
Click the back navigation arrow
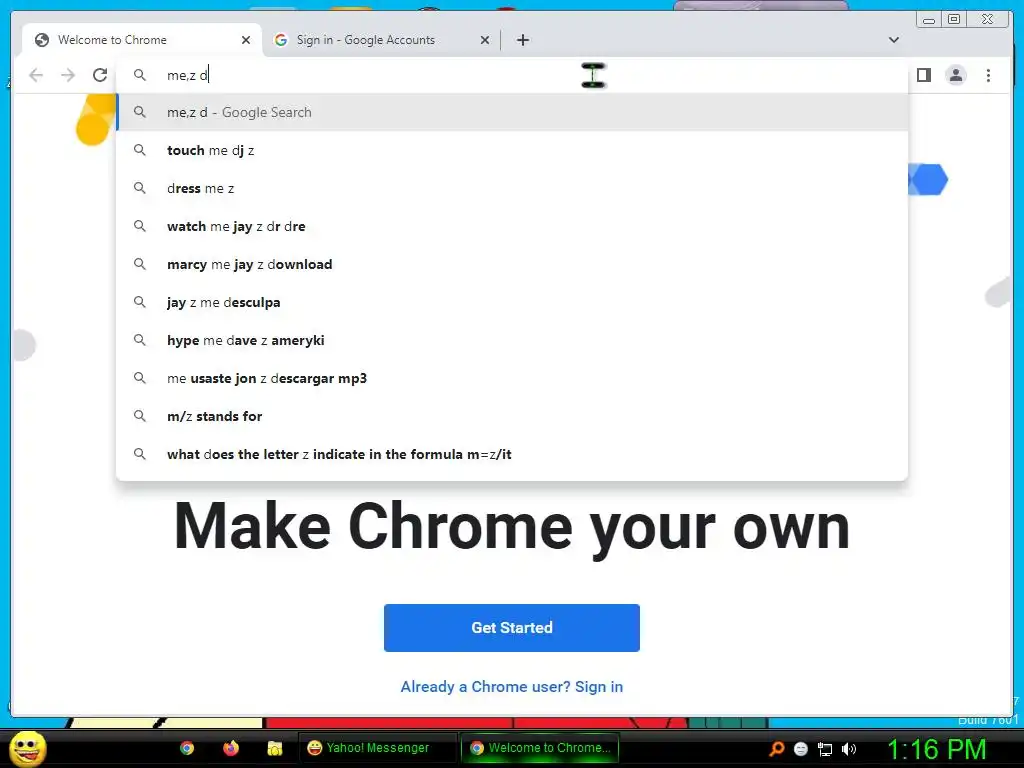37,75
